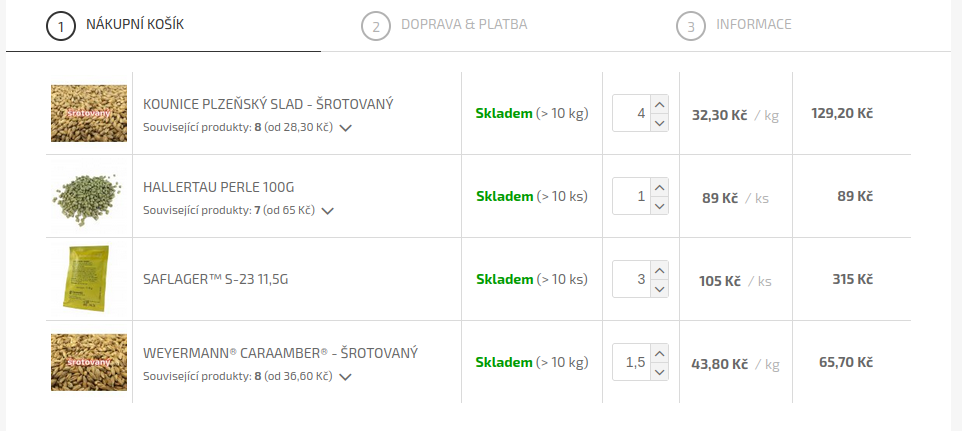
Task: Open Saflager S-23 11,5G product page
Action: [x=215, y=279]
